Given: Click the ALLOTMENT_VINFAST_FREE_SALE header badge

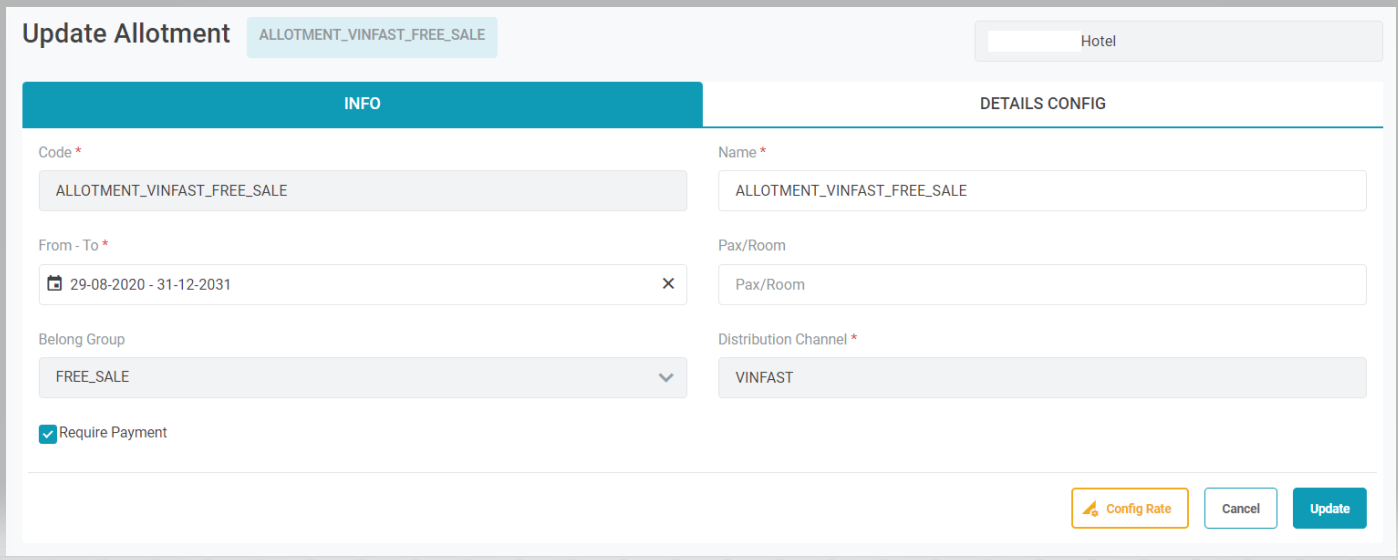Looking at the screenshot, I should pyautogui.click(x=372, y=35).
